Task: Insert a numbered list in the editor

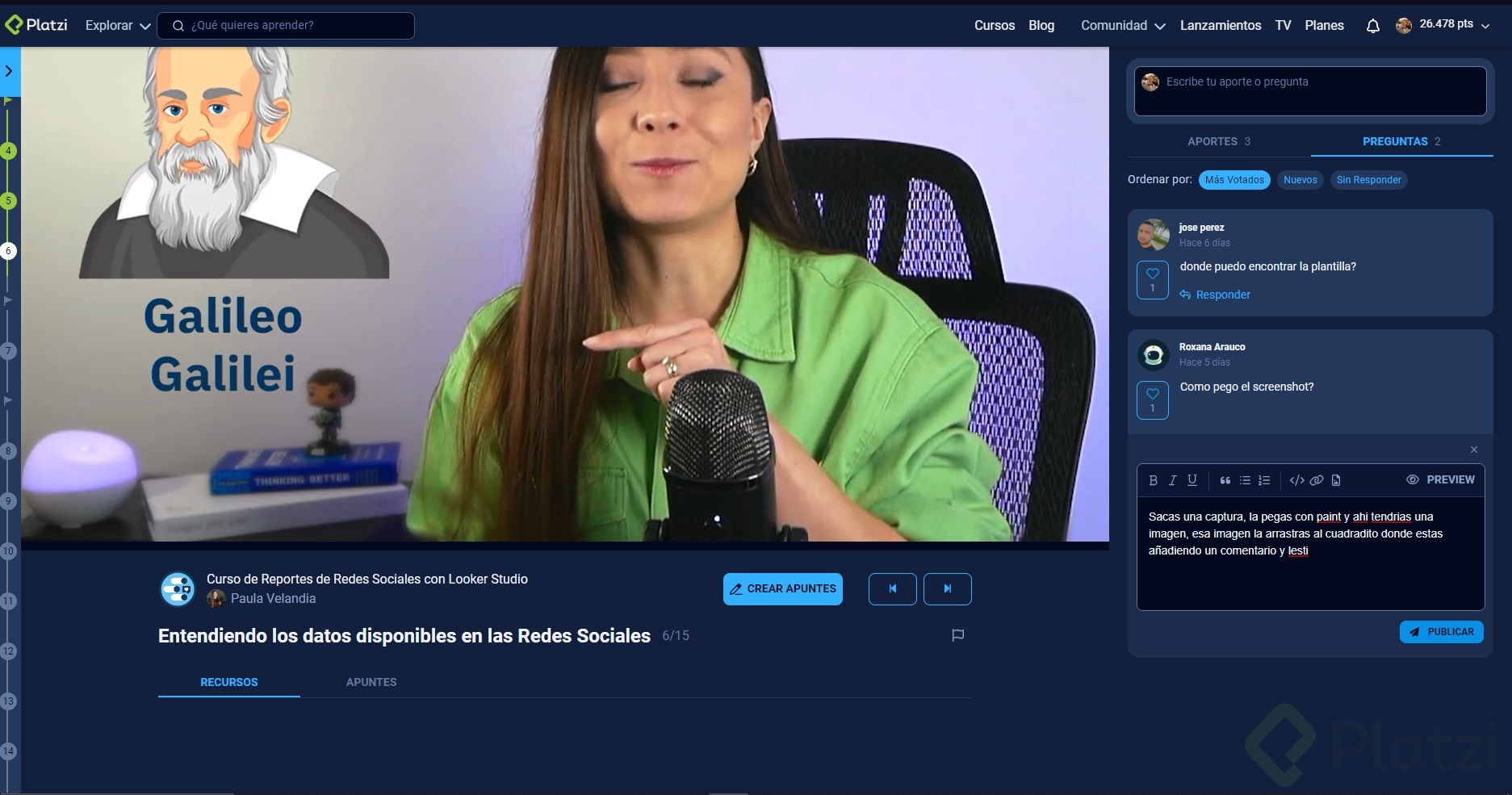Action: pos(1264,479)
